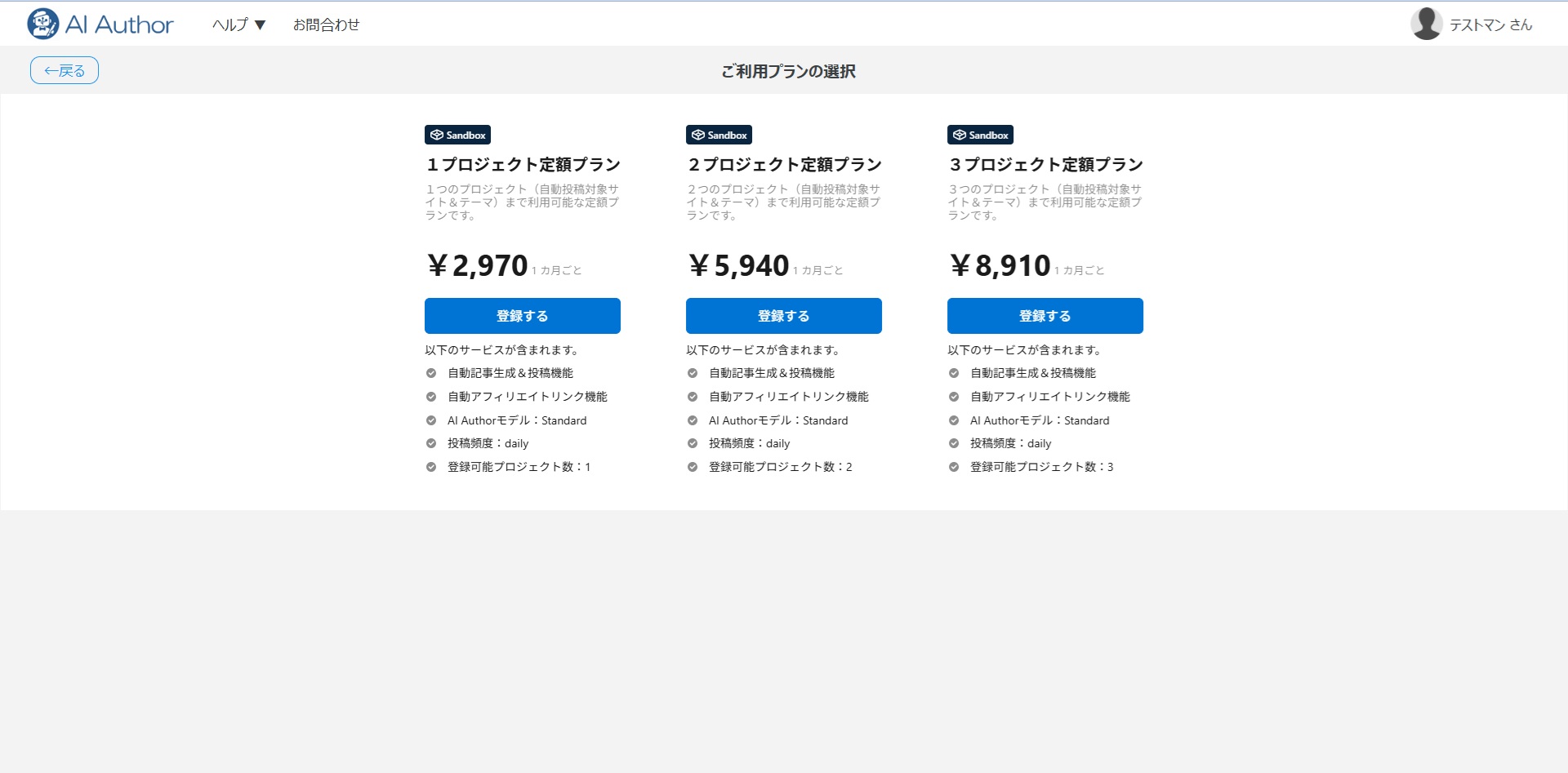Click the AI Author brand text
The width and height of the screenshot is (1568, 773).
119,24
